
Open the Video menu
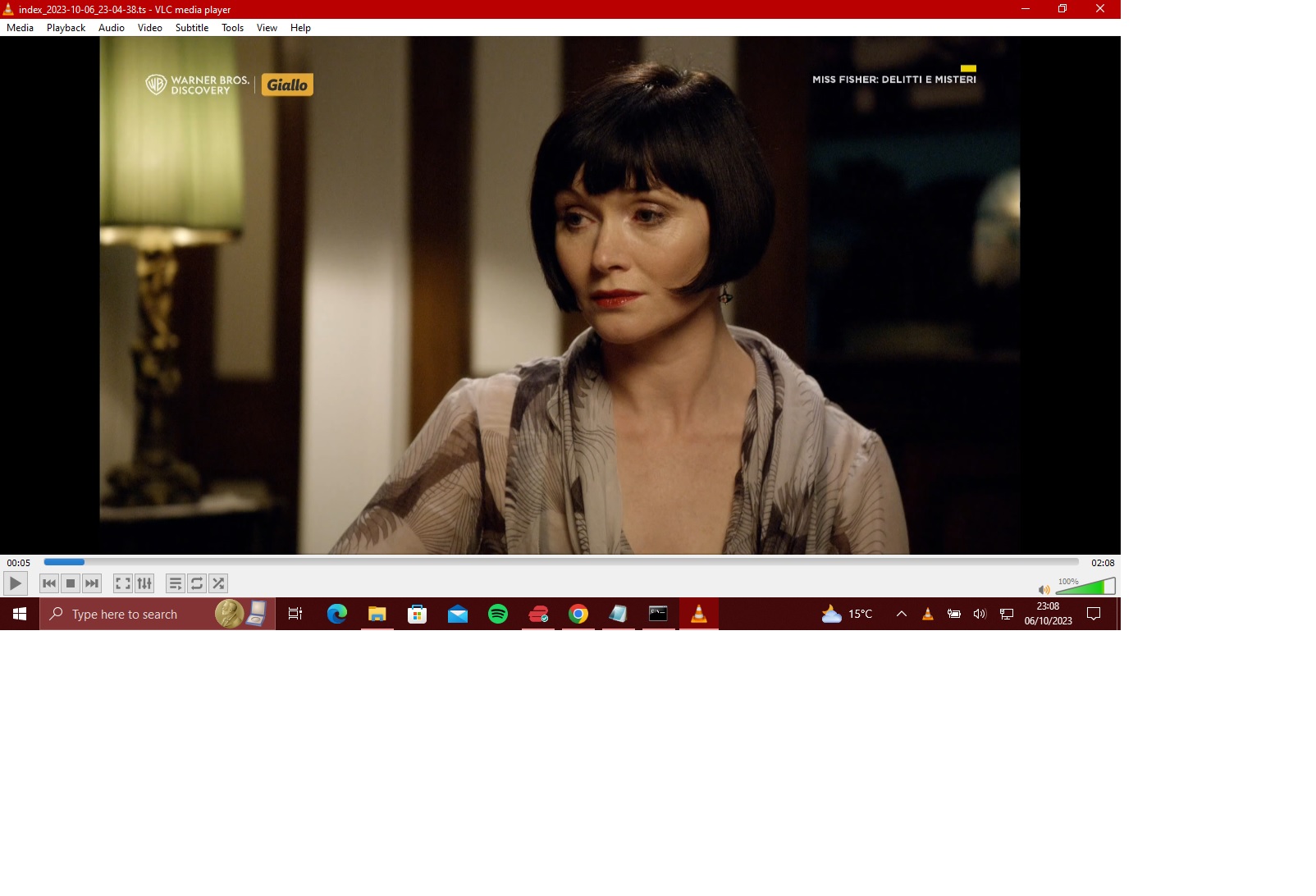(x=150, y=28)
